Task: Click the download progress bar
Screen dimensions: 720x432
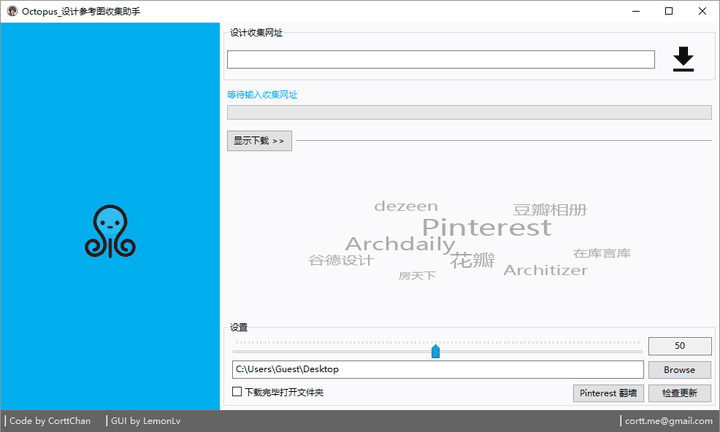Action: (x=469, y=112)
